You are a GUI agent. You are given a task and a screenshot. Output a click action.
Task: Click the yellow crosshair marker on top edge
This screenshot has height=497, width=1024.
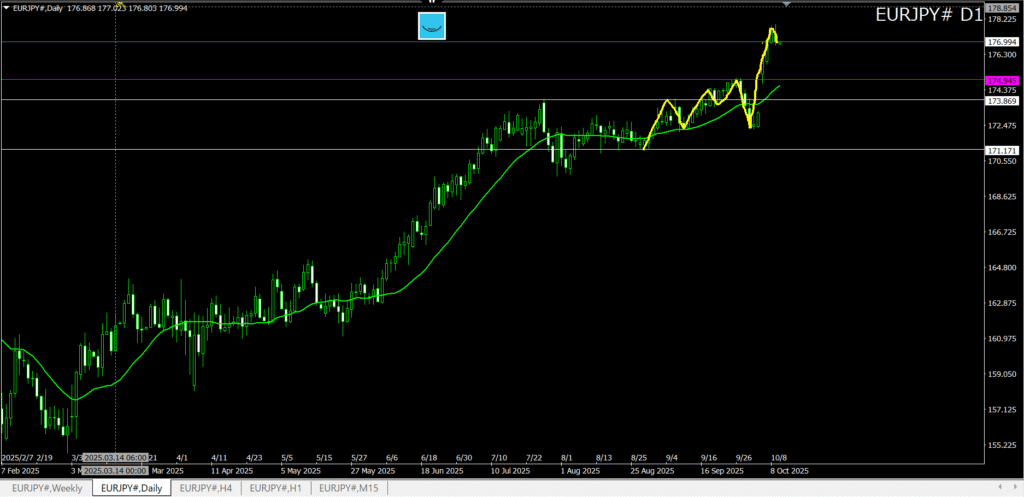pyautogui.click(x=120, y=5)
